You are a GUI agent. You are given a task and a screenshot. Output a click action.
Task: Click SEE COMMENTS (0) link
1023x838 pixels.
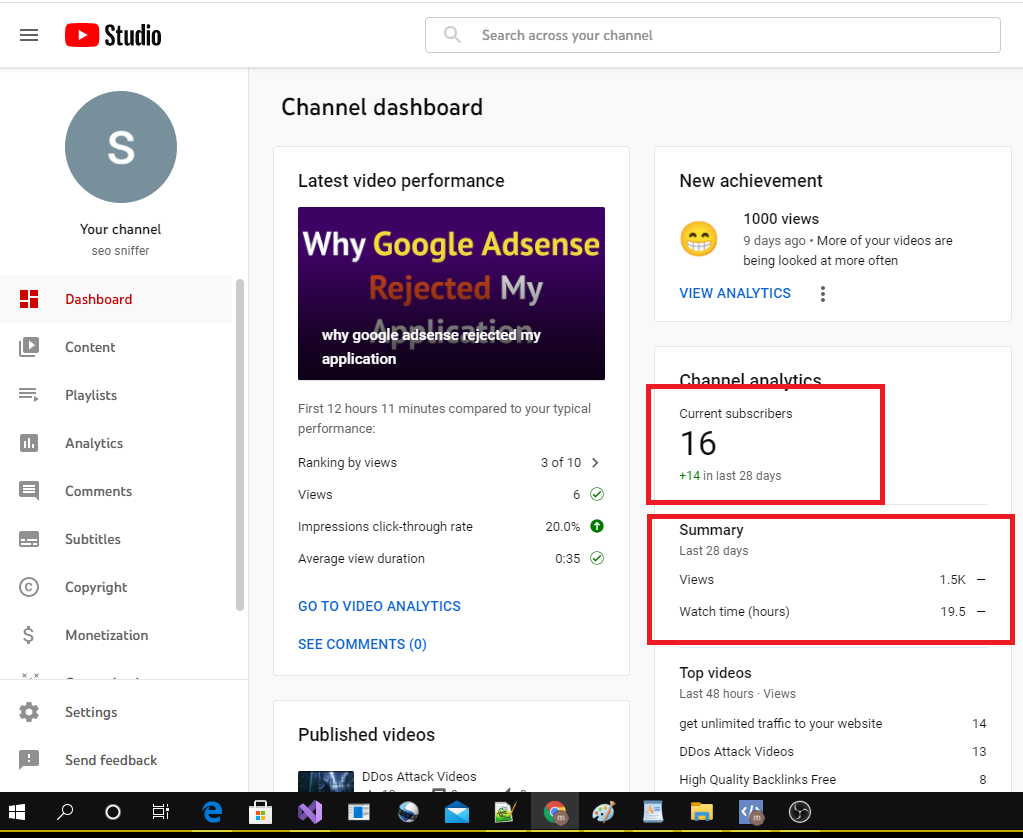(362, 644)
